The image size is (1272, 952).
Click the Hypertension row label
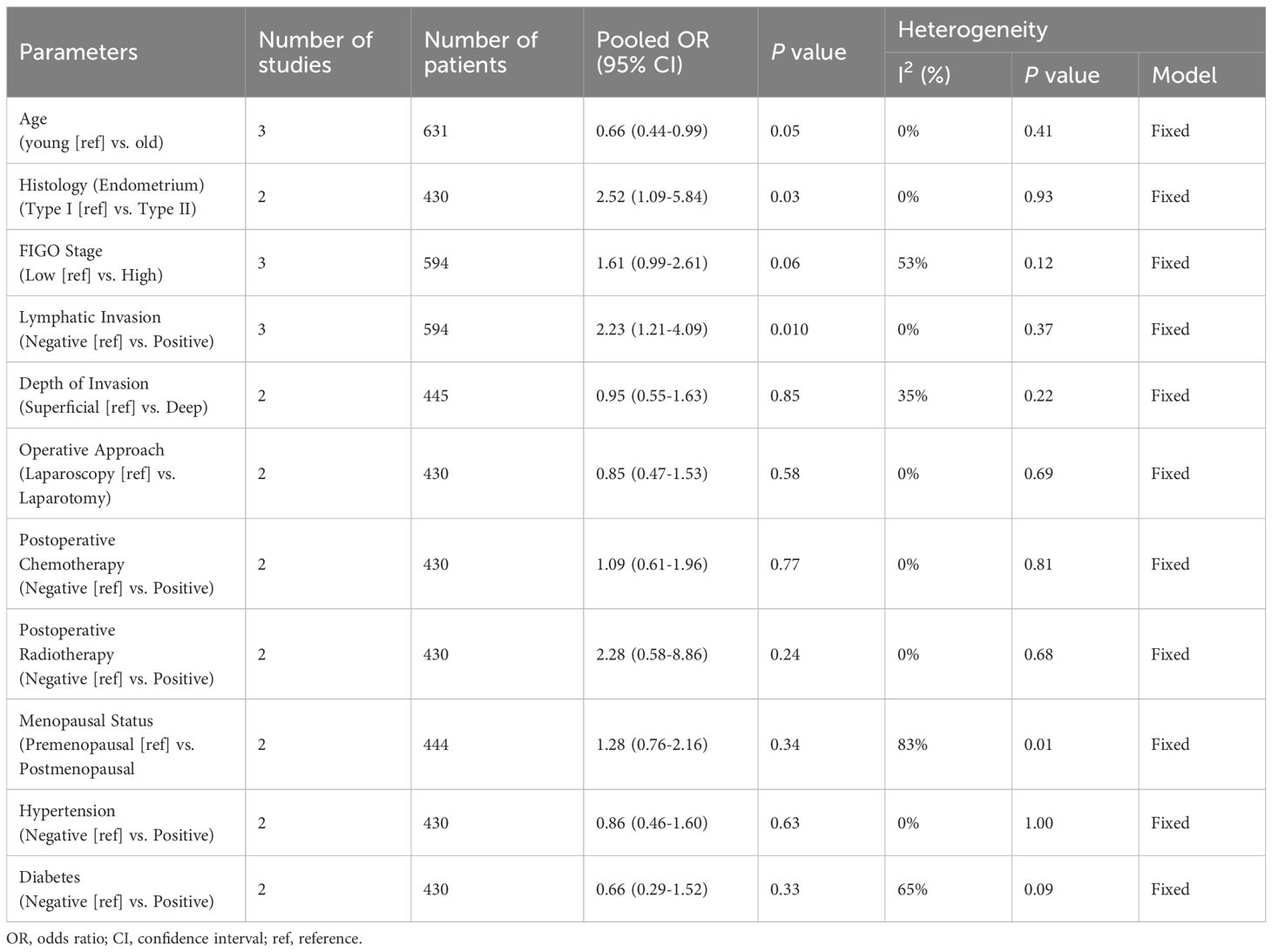pos(116,823)
